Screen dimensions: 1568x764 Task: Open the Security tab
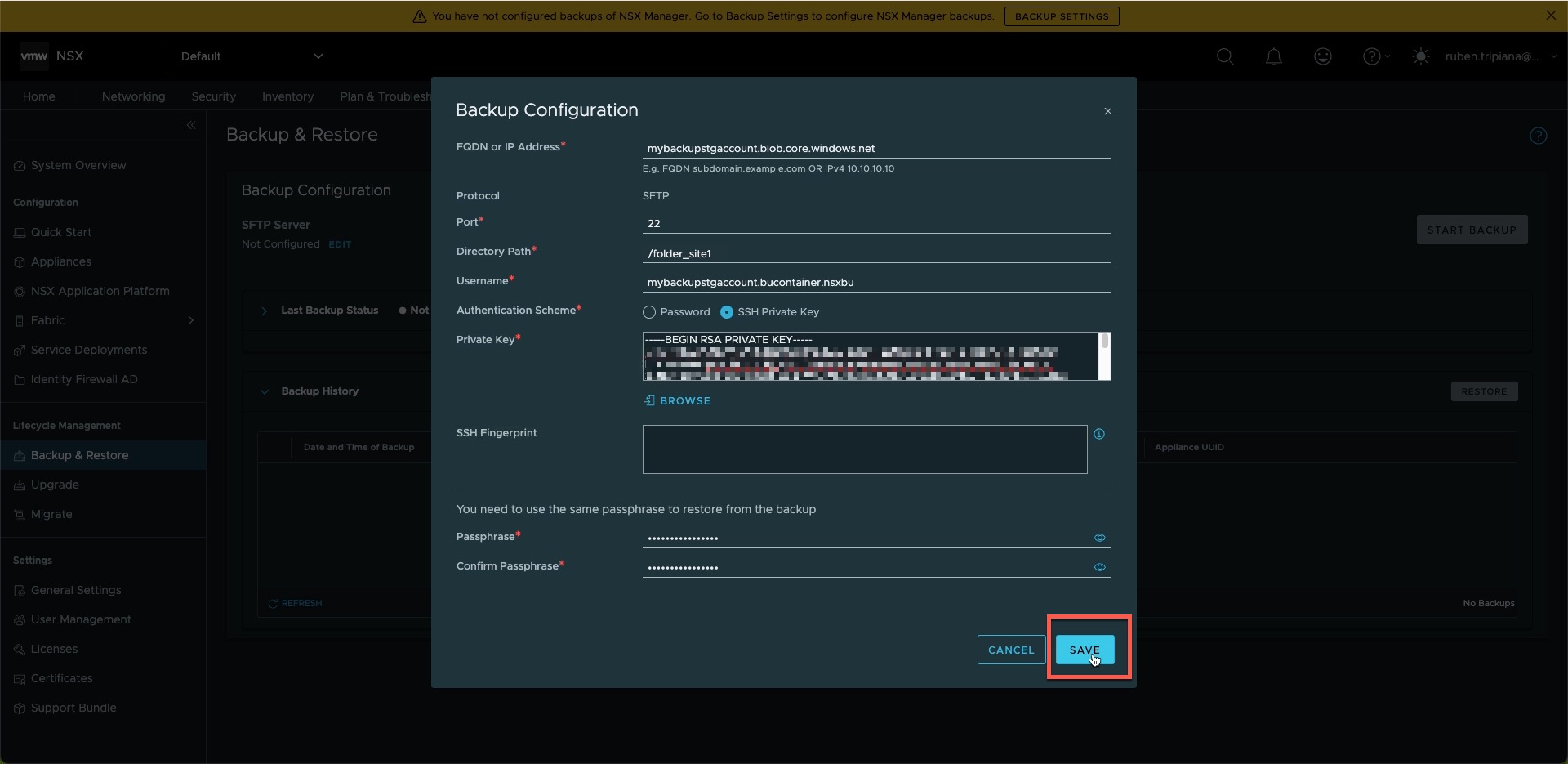(x=214, y=96)
